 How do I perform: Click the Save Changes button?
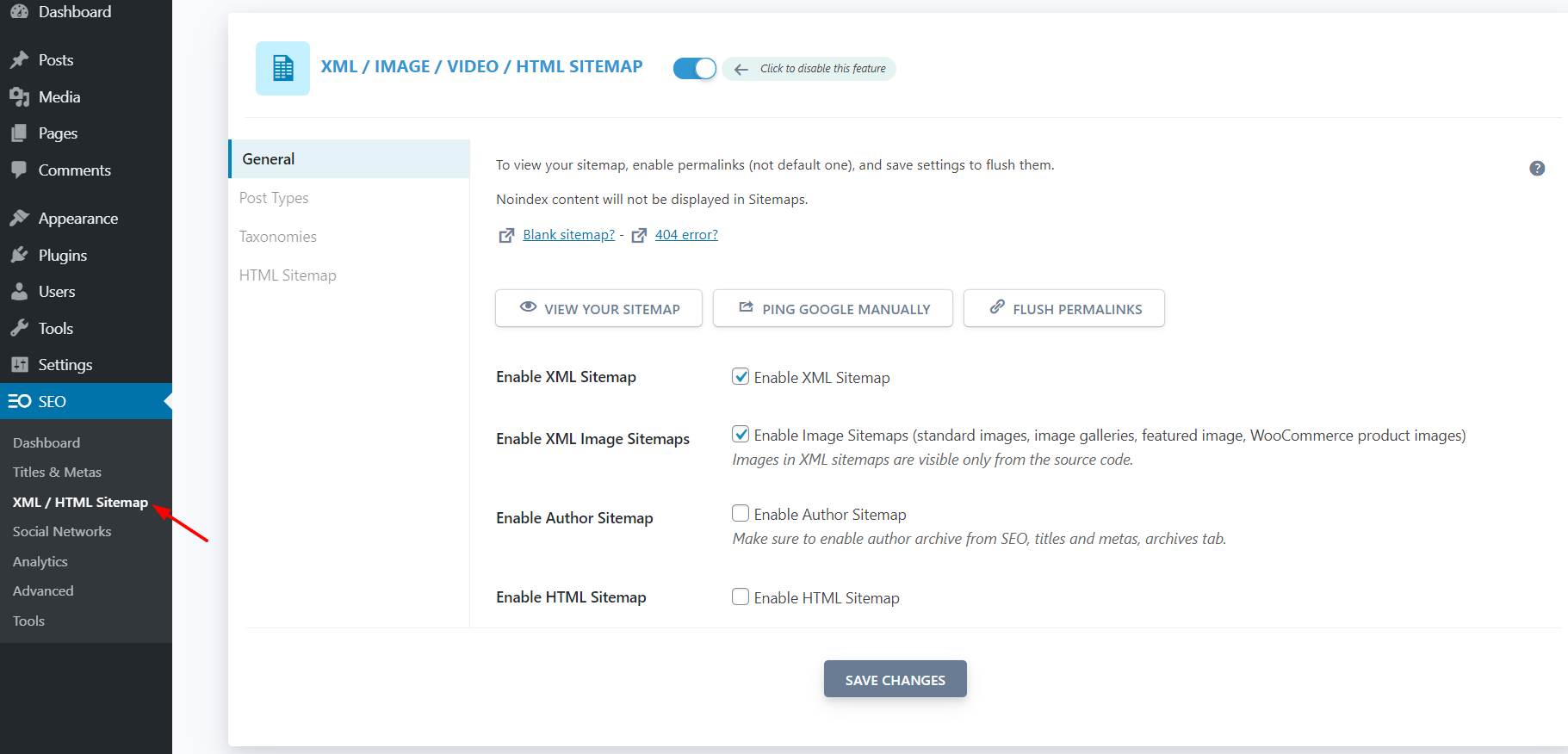point(896,679)
